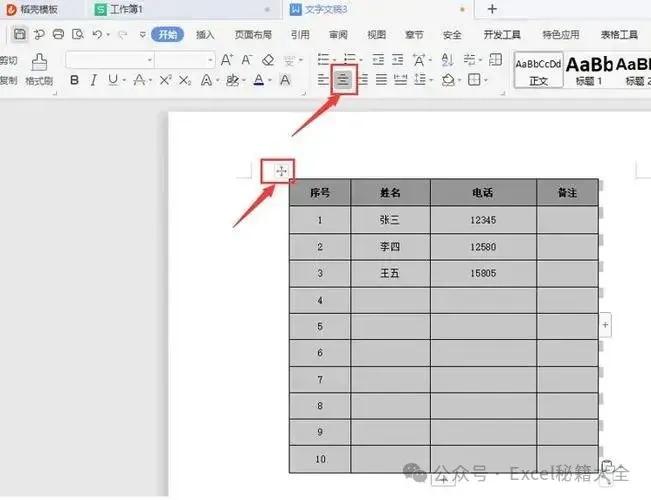The width and height of the screenshot is (651, 500).
Task: Open the 审阅 (Review) tab
Action: [x=338, y=34]
